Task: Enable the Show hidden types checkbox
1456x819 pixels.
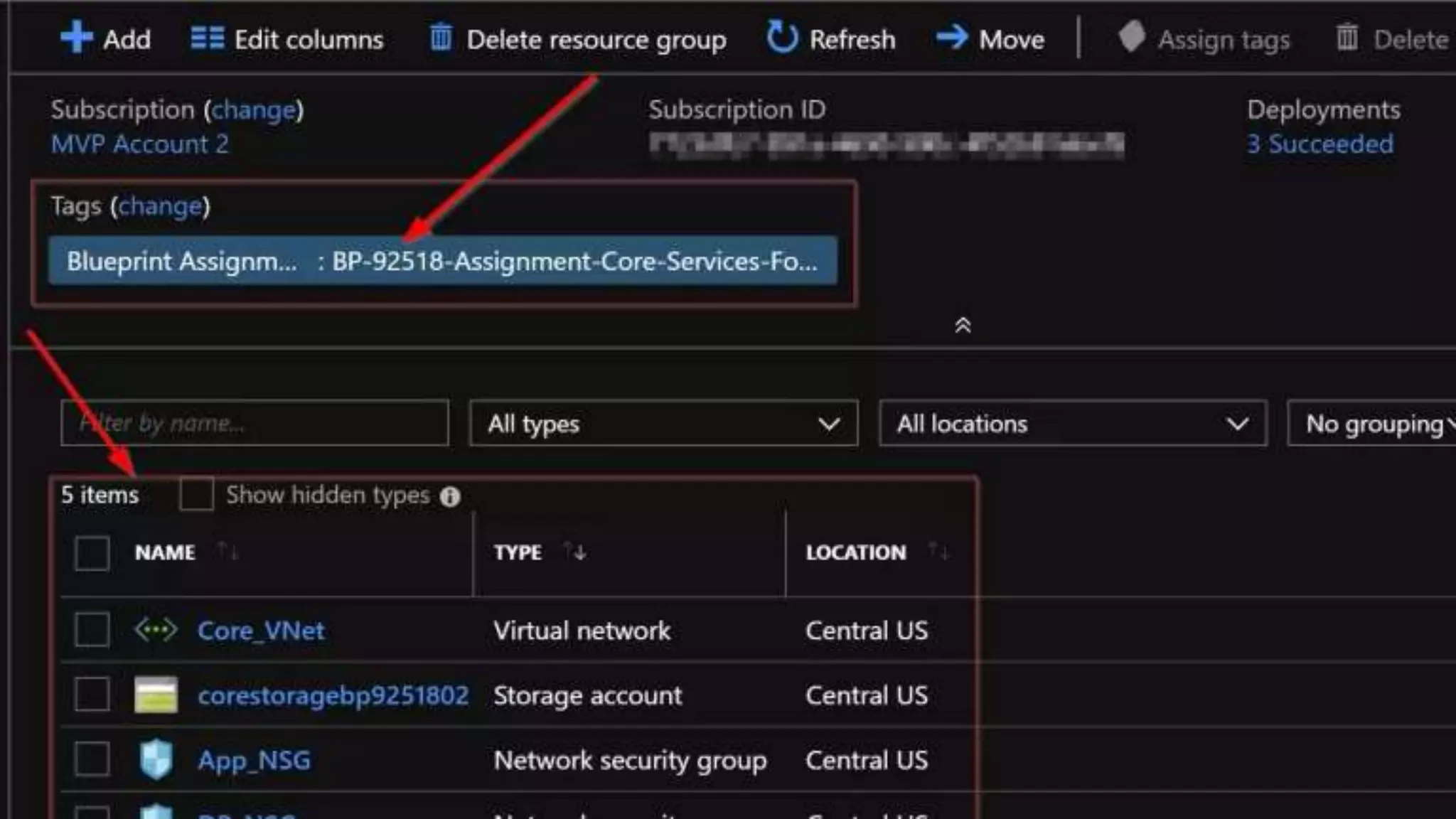Action: coord(196,494)
